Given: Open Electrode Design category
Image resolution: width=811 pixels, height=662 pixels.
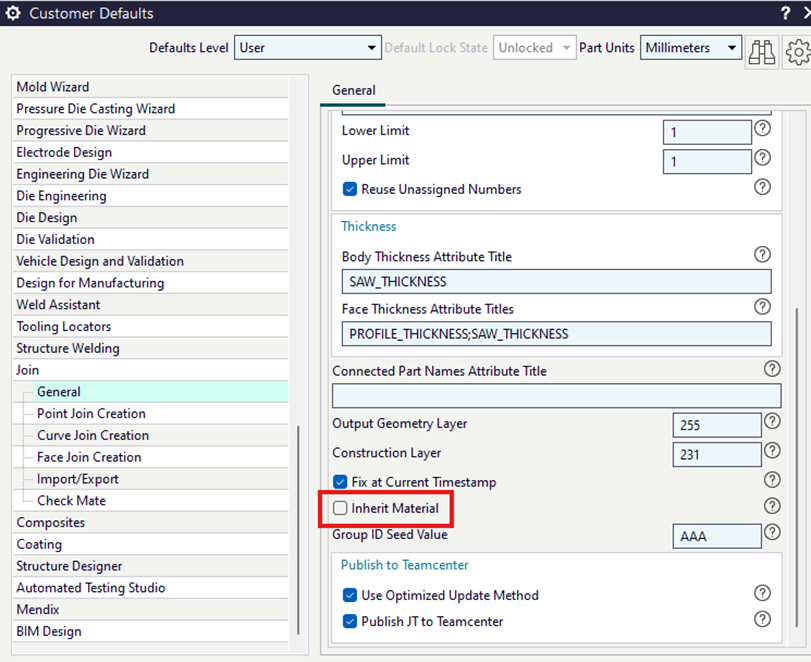Looking at the screenshot, I should [x=151, y=152].
